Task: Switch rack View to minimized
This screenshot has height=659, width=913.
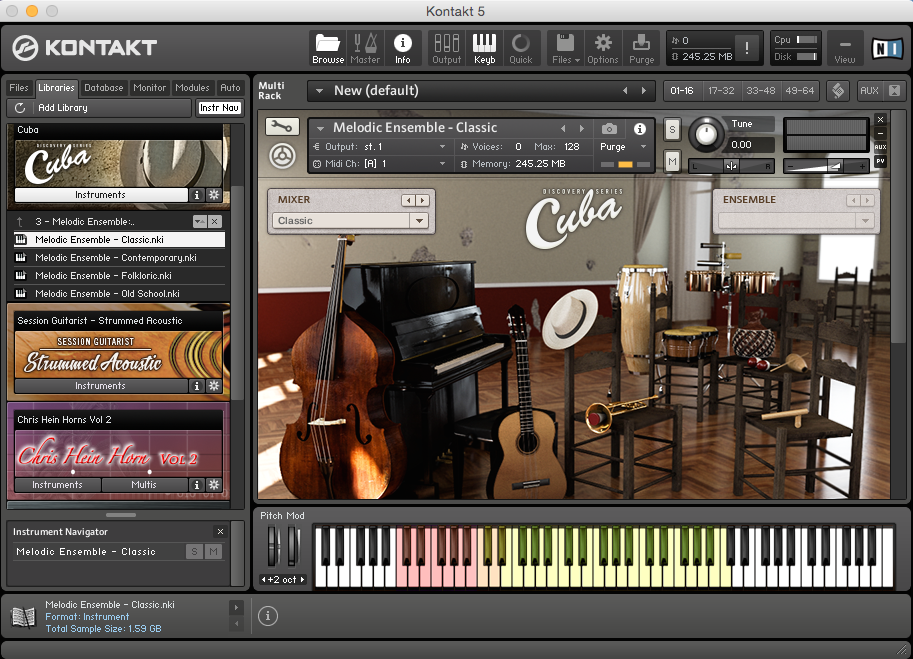Action: (x=844, y=48)
